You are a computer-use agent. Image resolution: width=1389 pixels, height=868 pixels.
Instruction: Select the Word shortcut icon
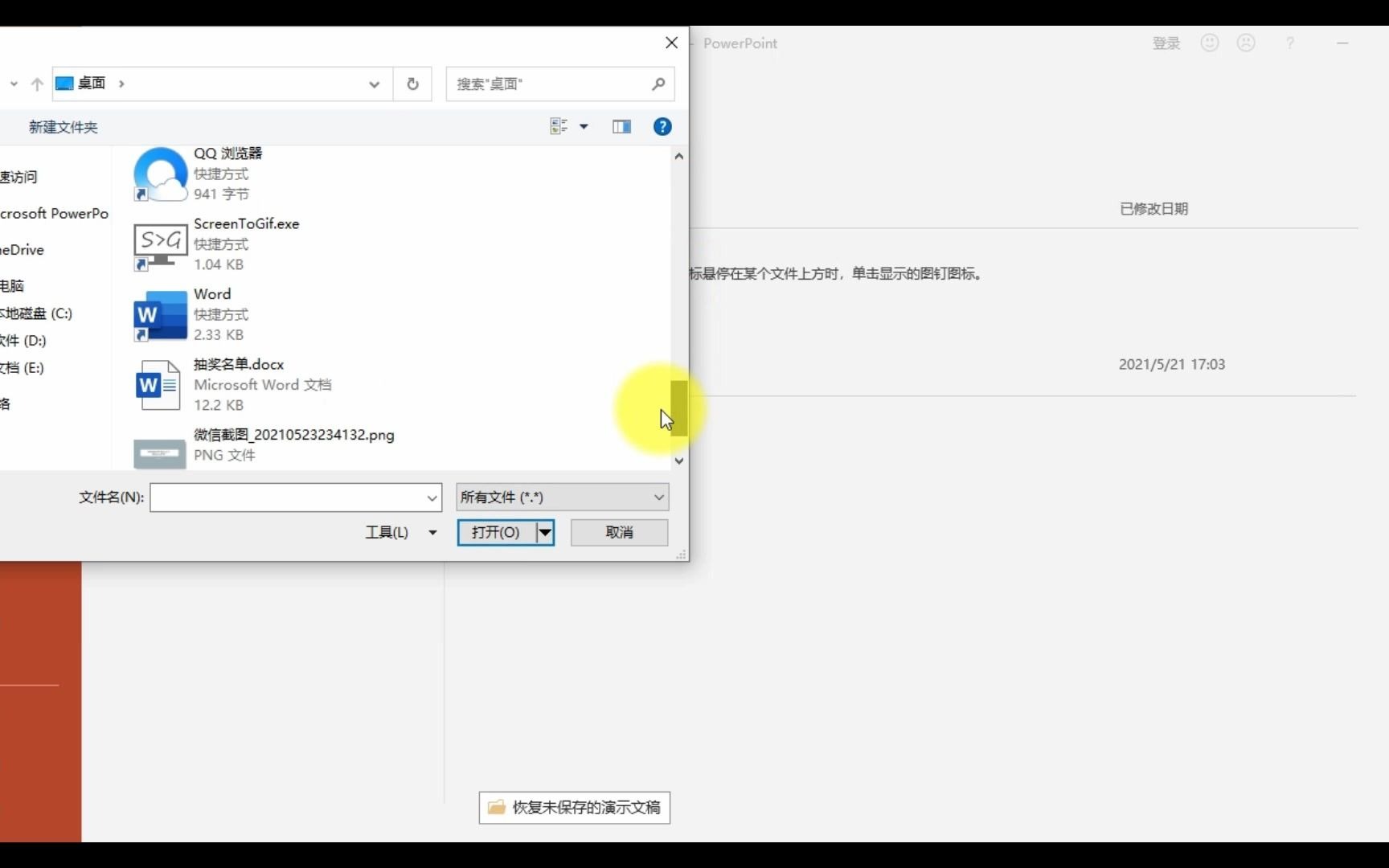click(x=160, y=316)
